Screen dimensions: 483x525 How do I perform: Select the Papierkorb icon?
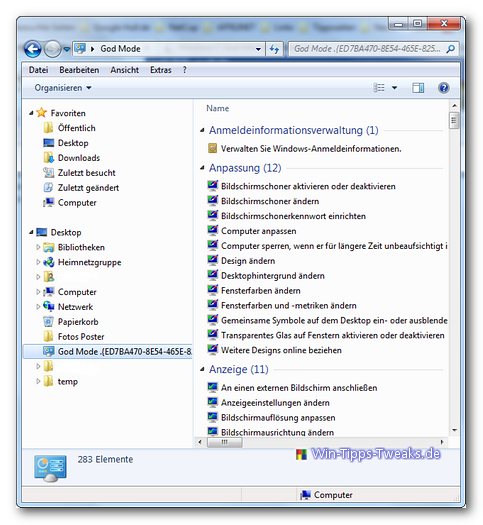[49, 321]
